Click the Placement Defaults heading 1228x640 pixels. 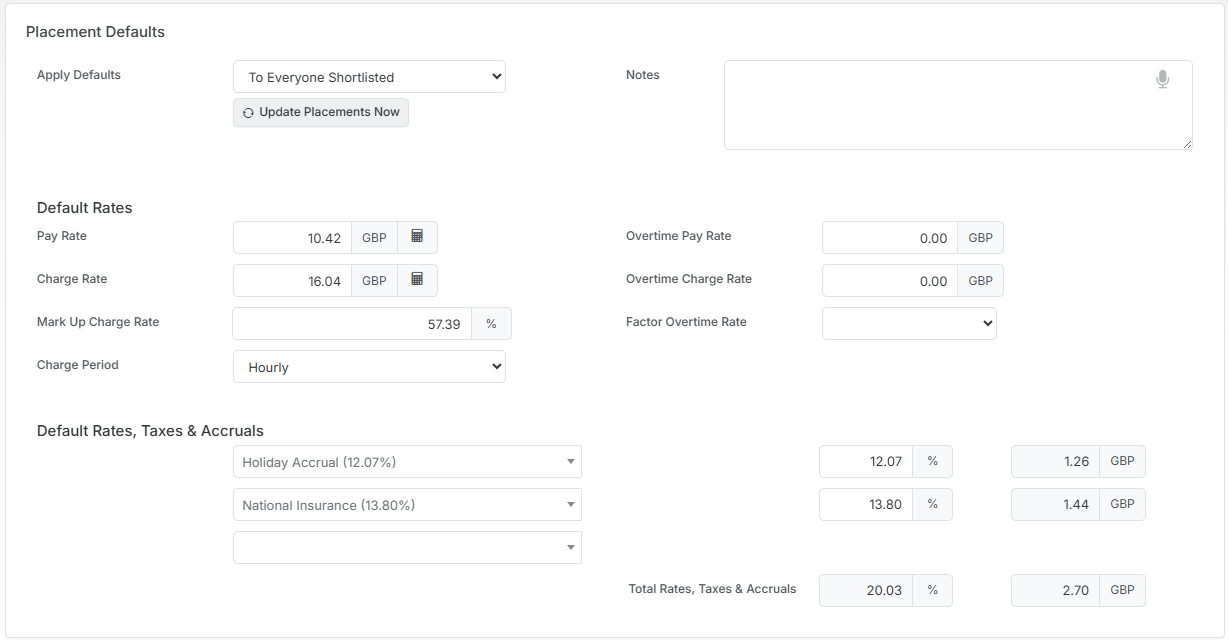pos(95,32)
